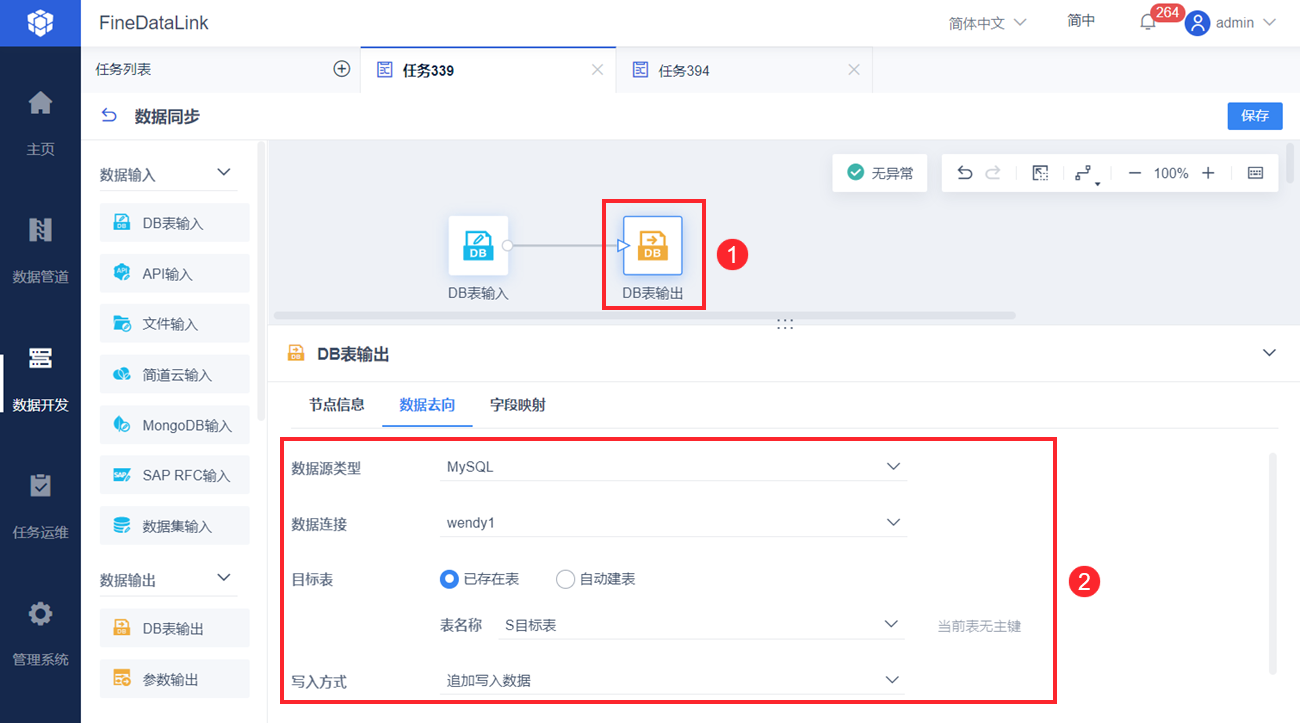
Task: Pick MongoDB输入 from the node list
Action: click(x=175, y=425)
